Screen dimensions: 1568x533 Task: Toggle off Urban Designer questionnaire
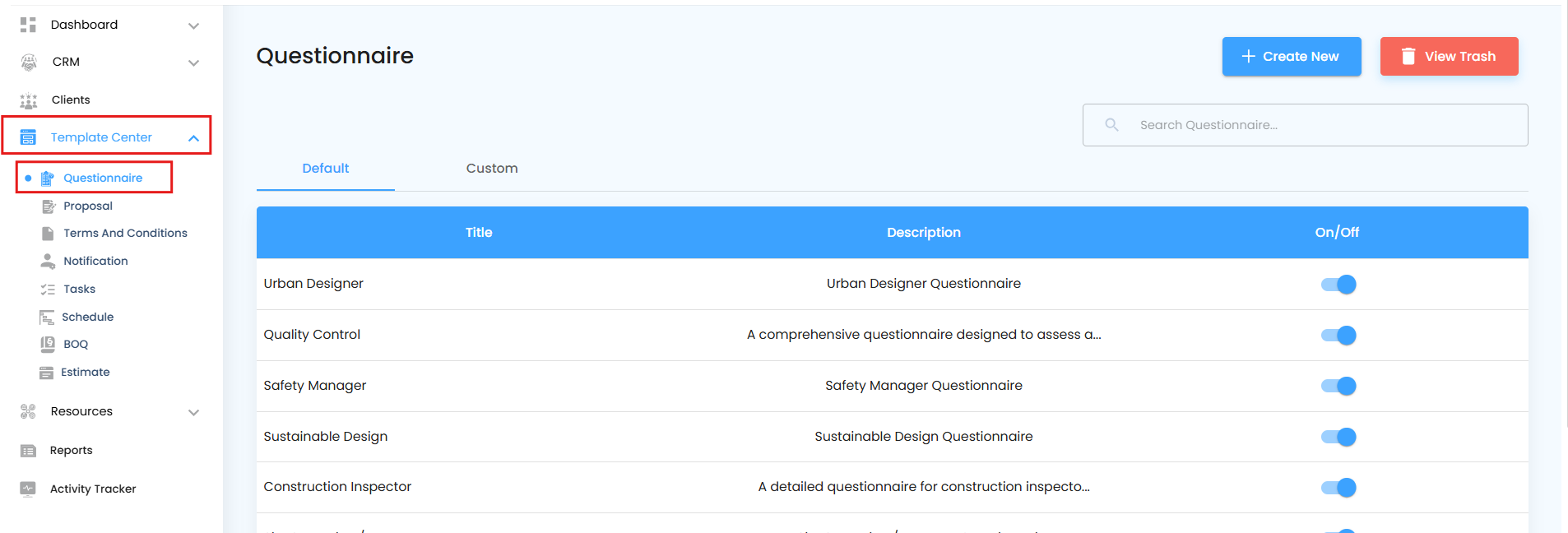(1338, 285)
